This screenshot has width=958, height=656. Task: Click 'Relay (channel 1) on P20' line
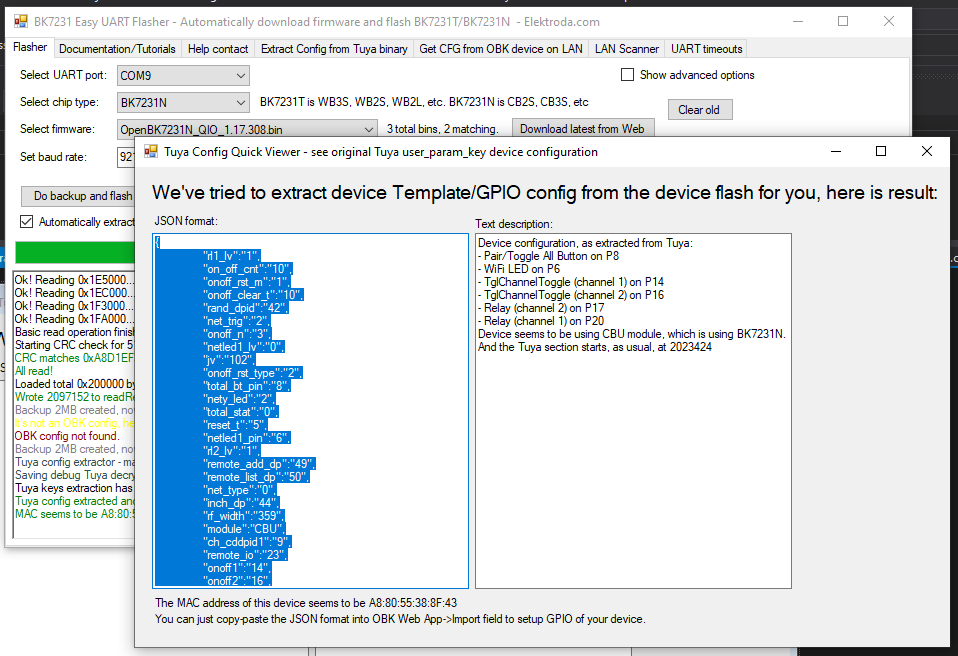[x=541, y=321]
